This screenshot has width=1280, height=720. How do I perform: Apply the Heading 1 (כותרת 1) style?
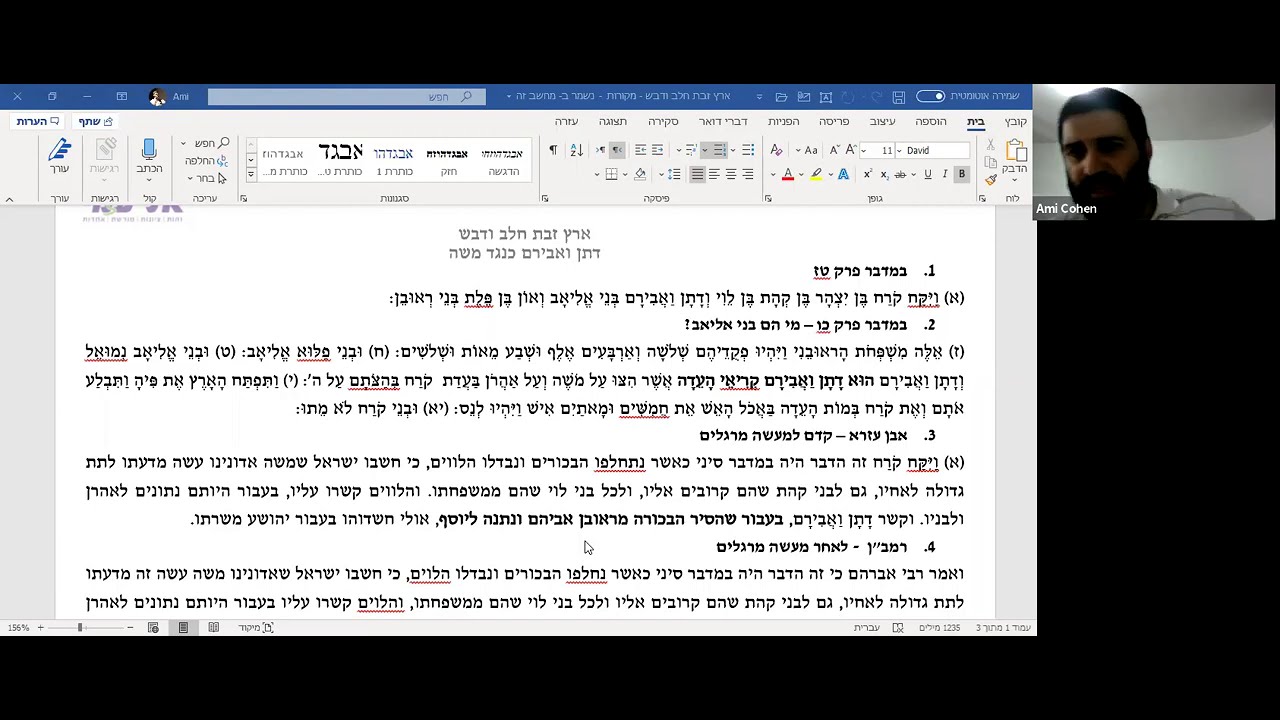[x=393, y=161]
